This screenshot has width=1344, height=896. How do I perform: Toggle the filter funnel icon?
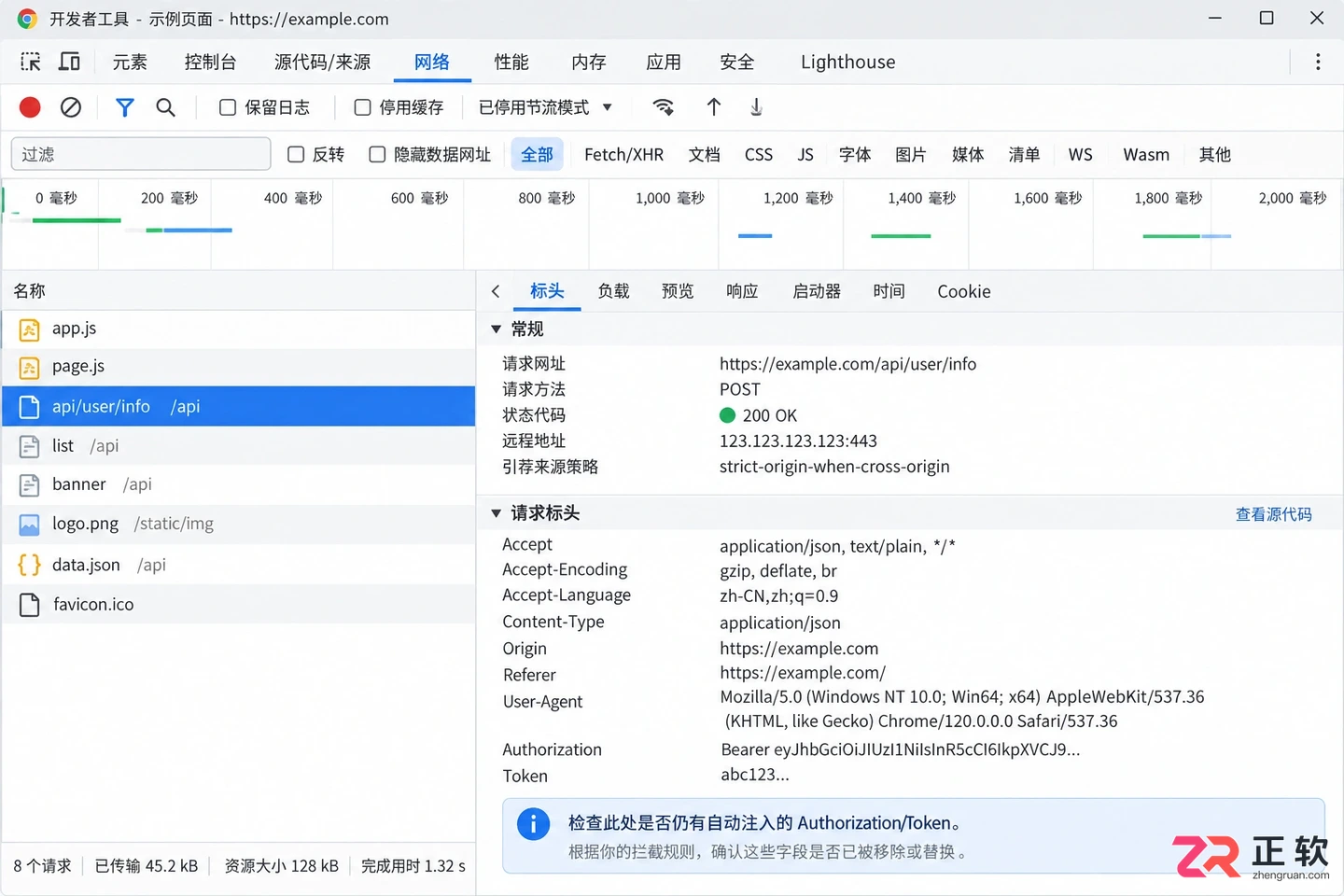click(124, 107)
